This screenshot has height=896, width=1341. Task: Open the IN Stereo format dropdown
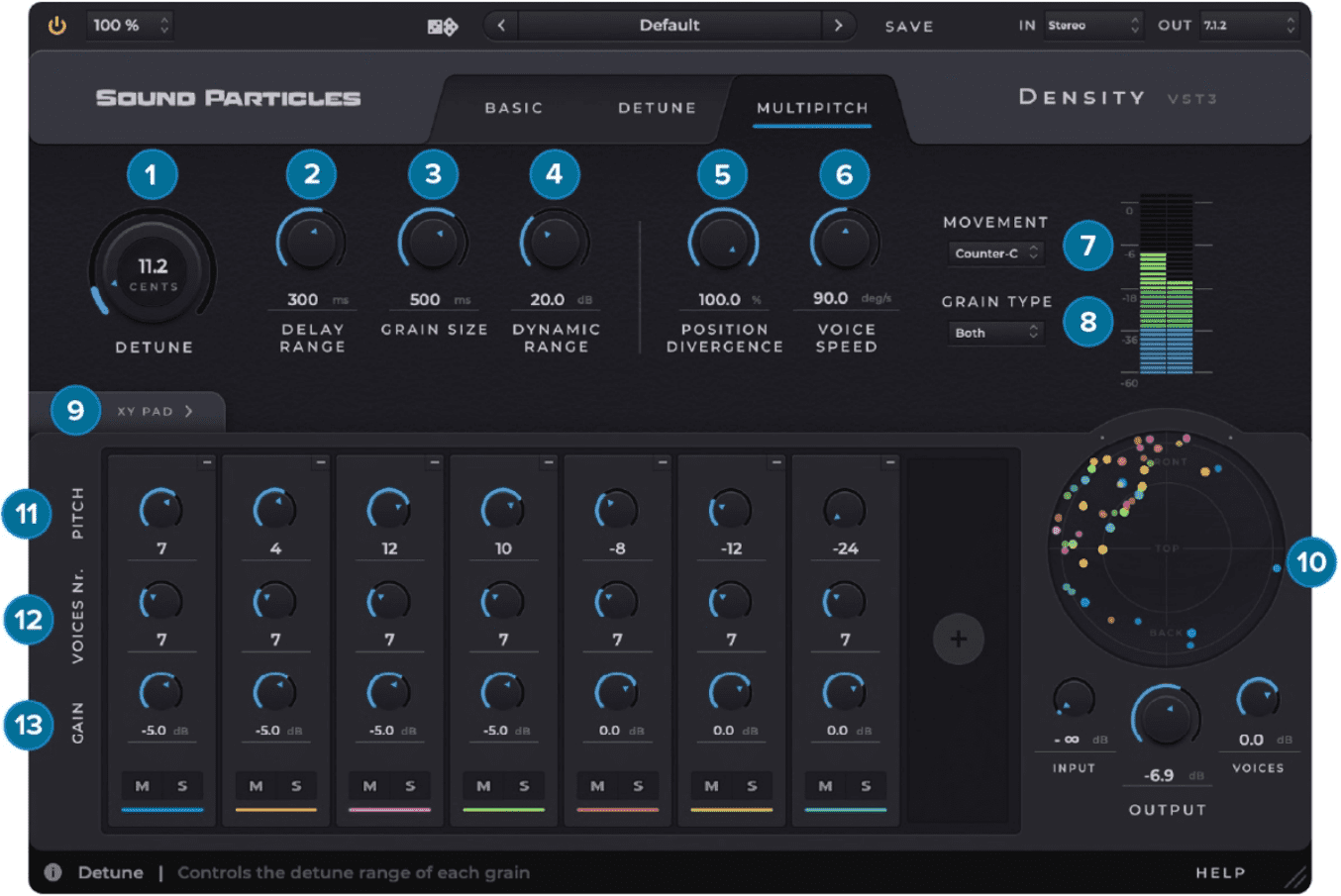tap(1093, 26)
